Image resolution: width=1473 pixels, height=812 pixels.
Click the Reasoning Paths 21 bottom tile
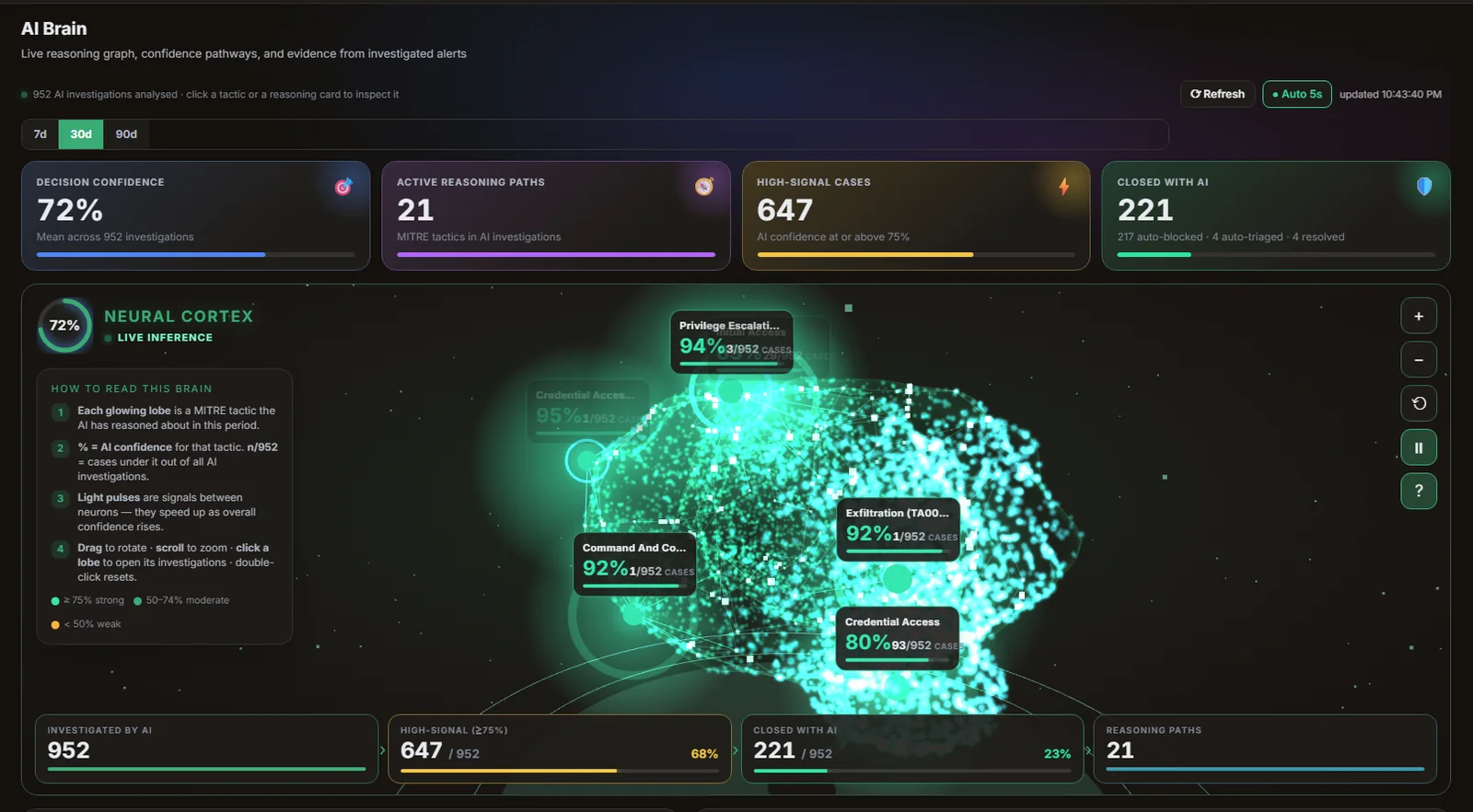(1265, 748)
